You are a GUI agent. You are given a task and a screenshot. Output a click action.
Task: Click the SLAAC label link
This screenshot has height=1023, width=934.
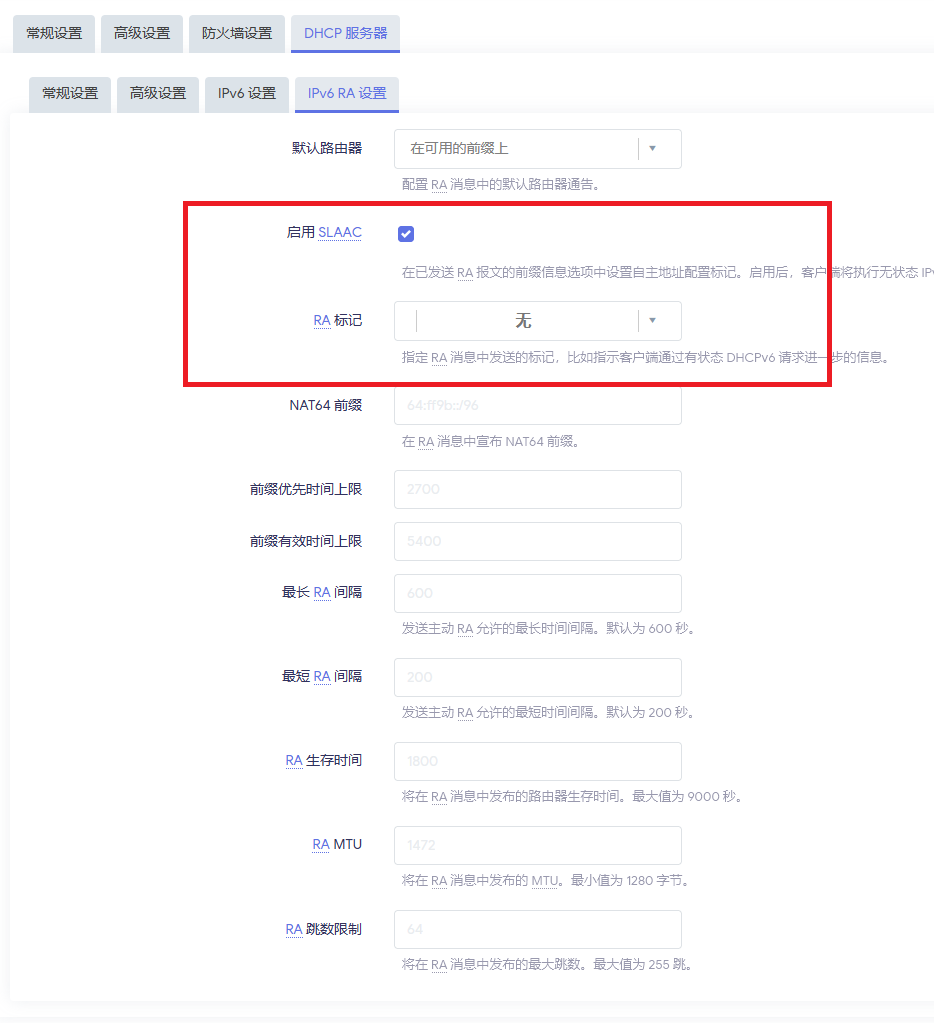click(x=340, y=232)
